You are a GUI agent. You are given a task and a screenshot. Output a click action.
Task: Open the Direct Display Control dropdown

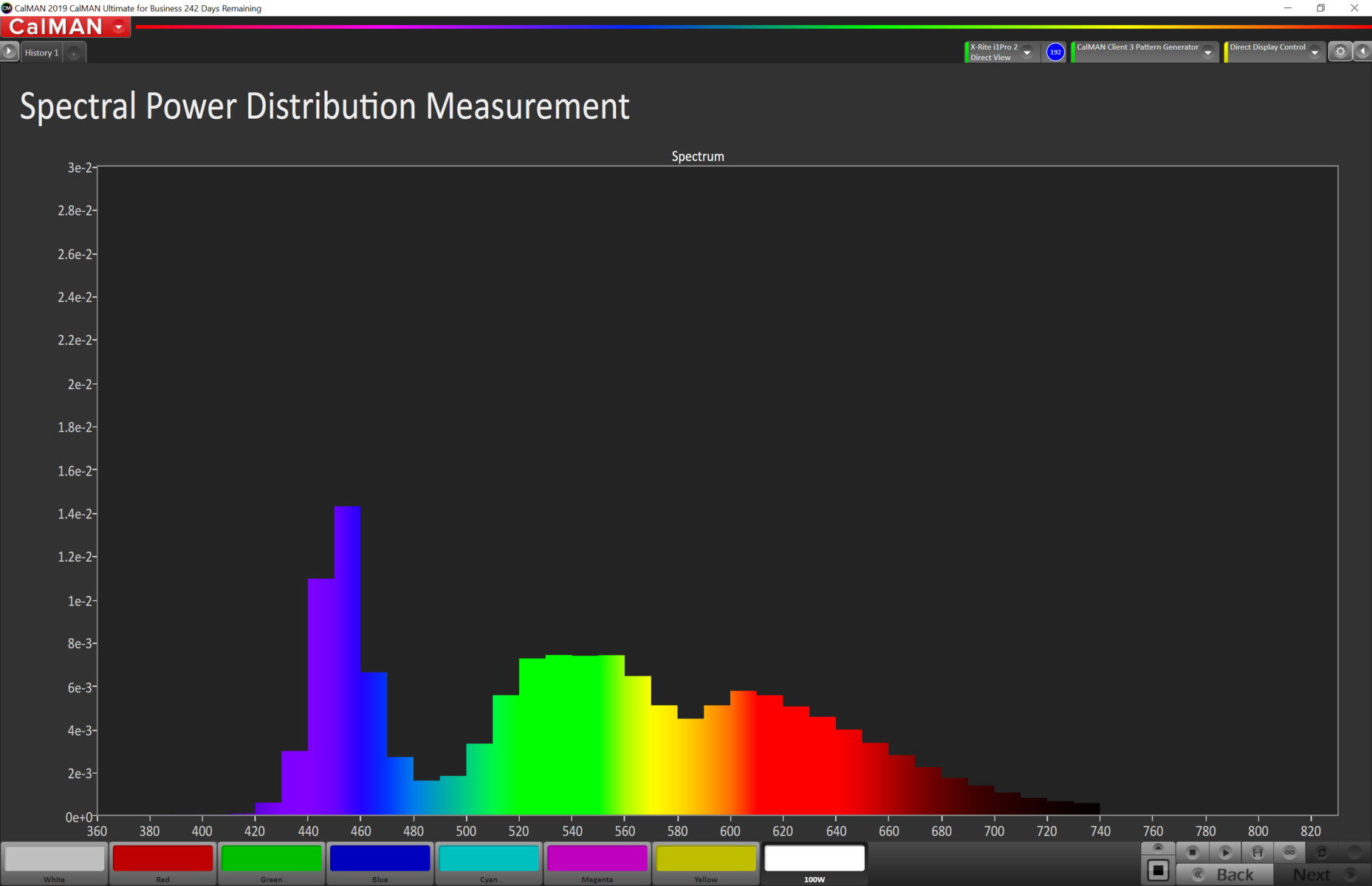[1314, 52]
